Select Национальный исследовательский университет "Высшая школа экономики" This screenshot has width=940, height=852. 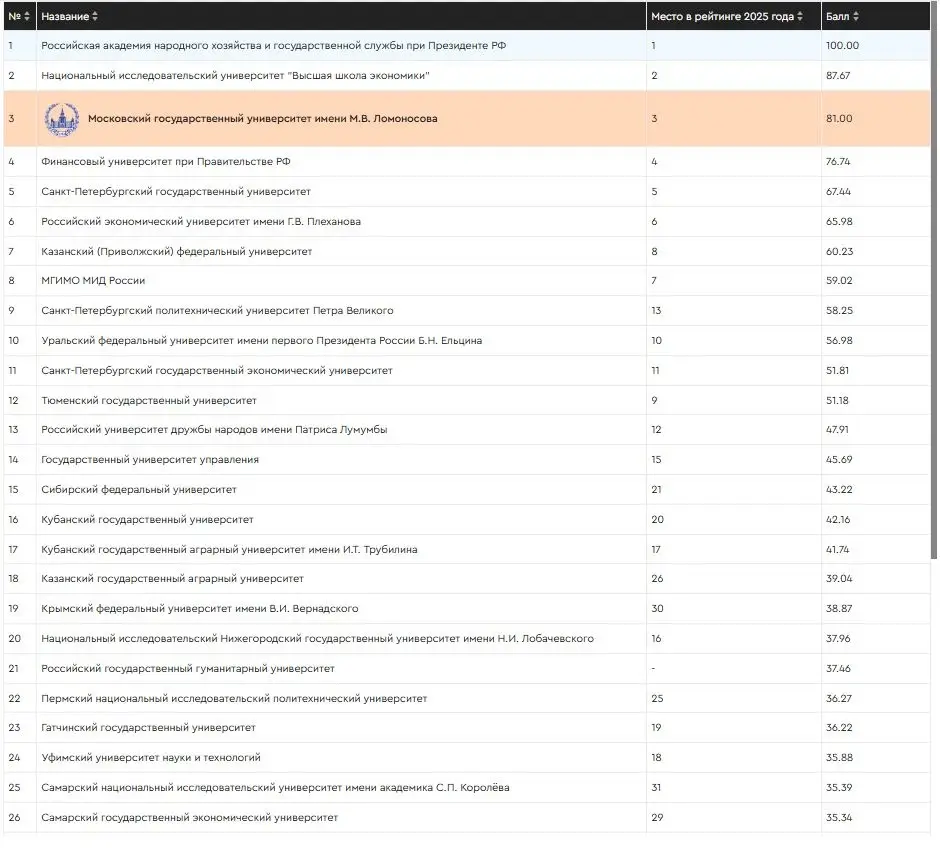point(235,76)
